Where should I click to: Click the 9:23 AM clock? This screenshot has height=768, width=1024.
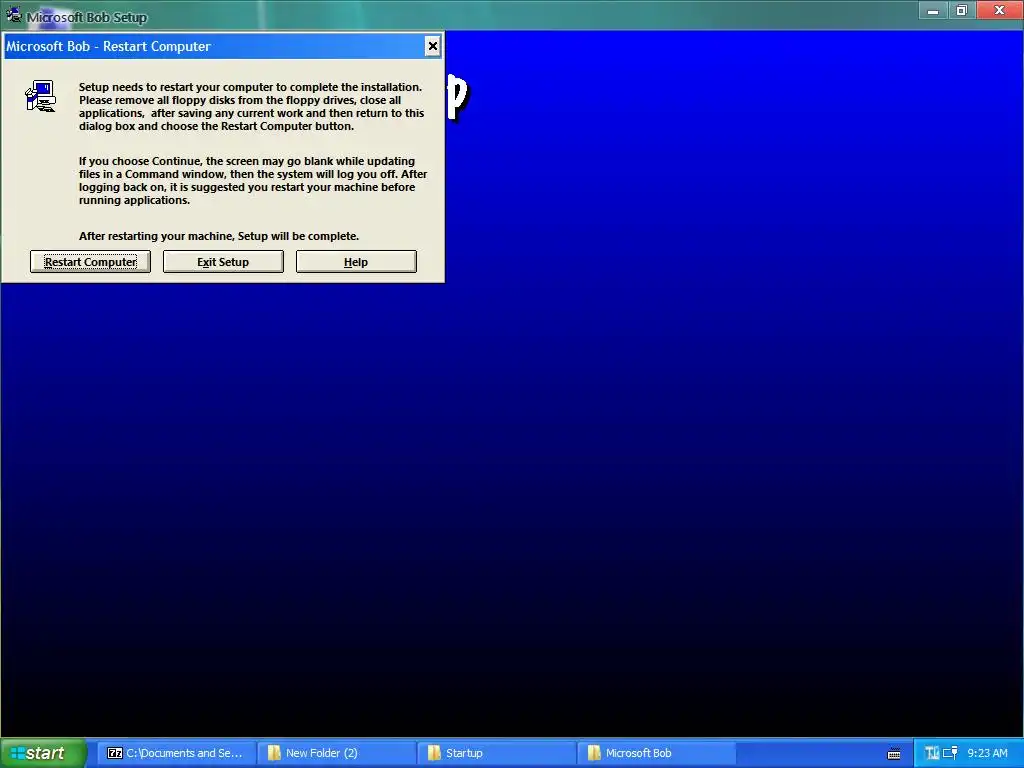point(987,753)
